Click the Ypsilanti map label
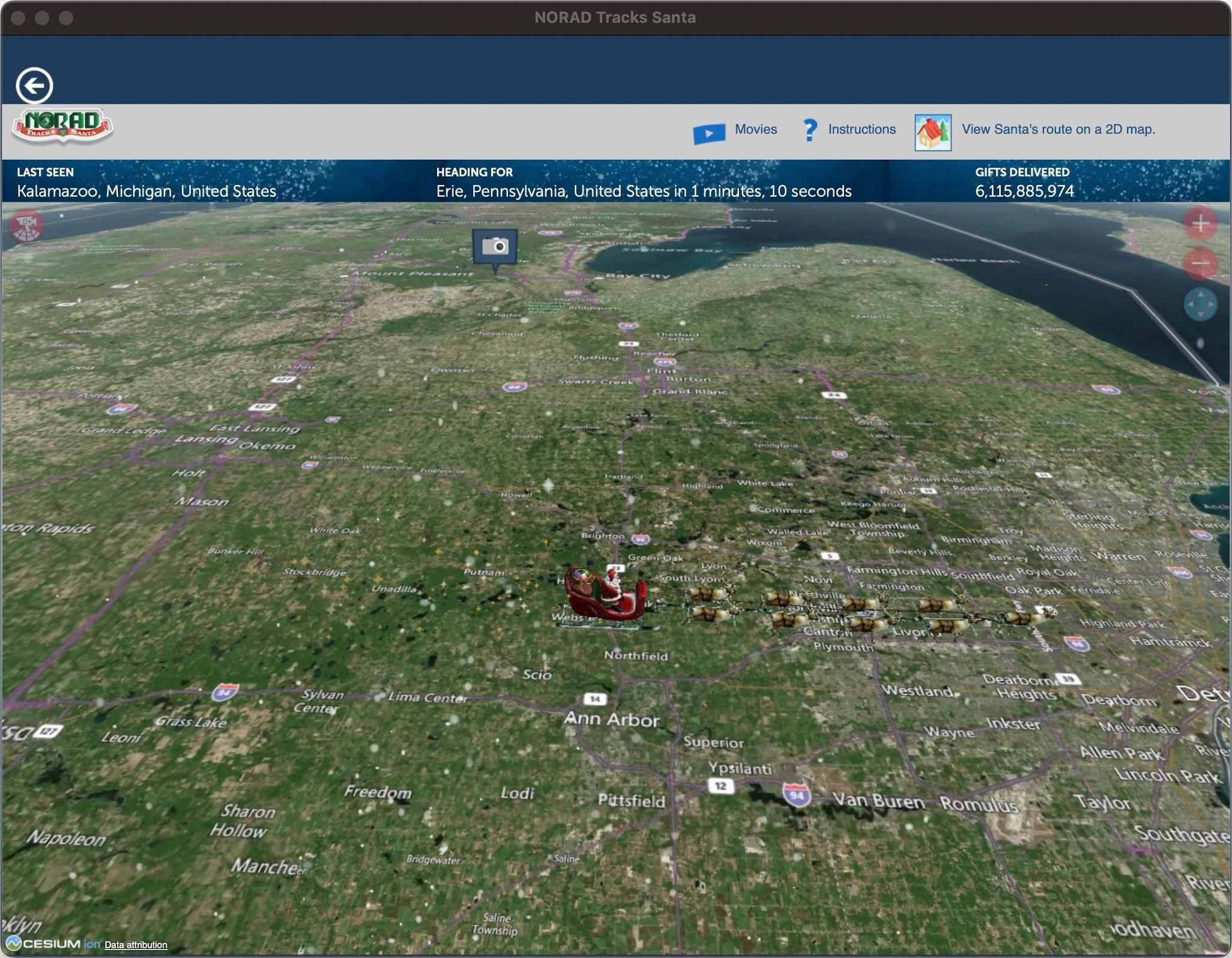This screenshot has height=958, width=1232. [740, 768]
